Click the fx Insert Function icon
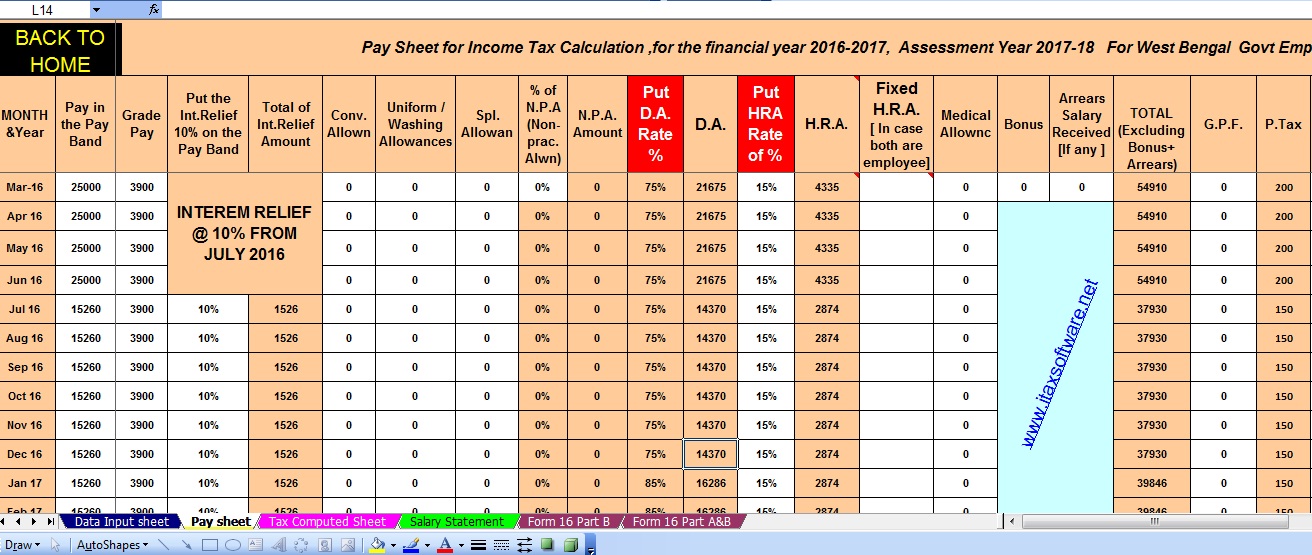Viewport: 1312px width, 555px height. [154, 9]
